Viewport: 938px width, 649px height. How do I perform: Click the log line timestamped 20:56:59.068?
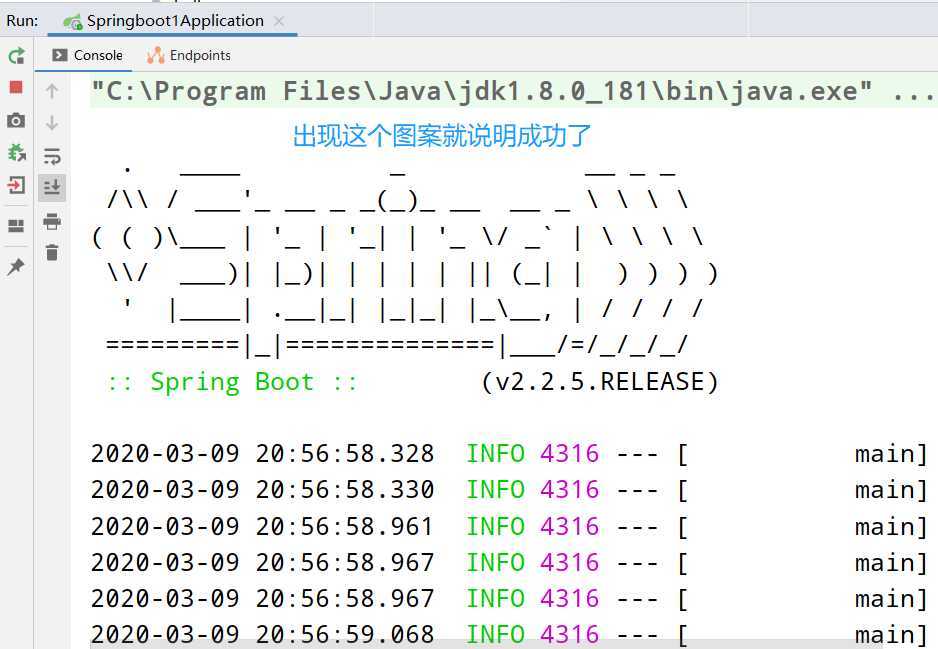509,634
